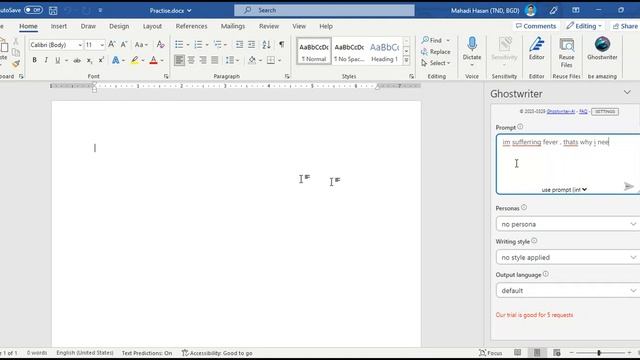Start Dictate voice input
Viewport: 640px width, 360px height.
tap(472, 48)
